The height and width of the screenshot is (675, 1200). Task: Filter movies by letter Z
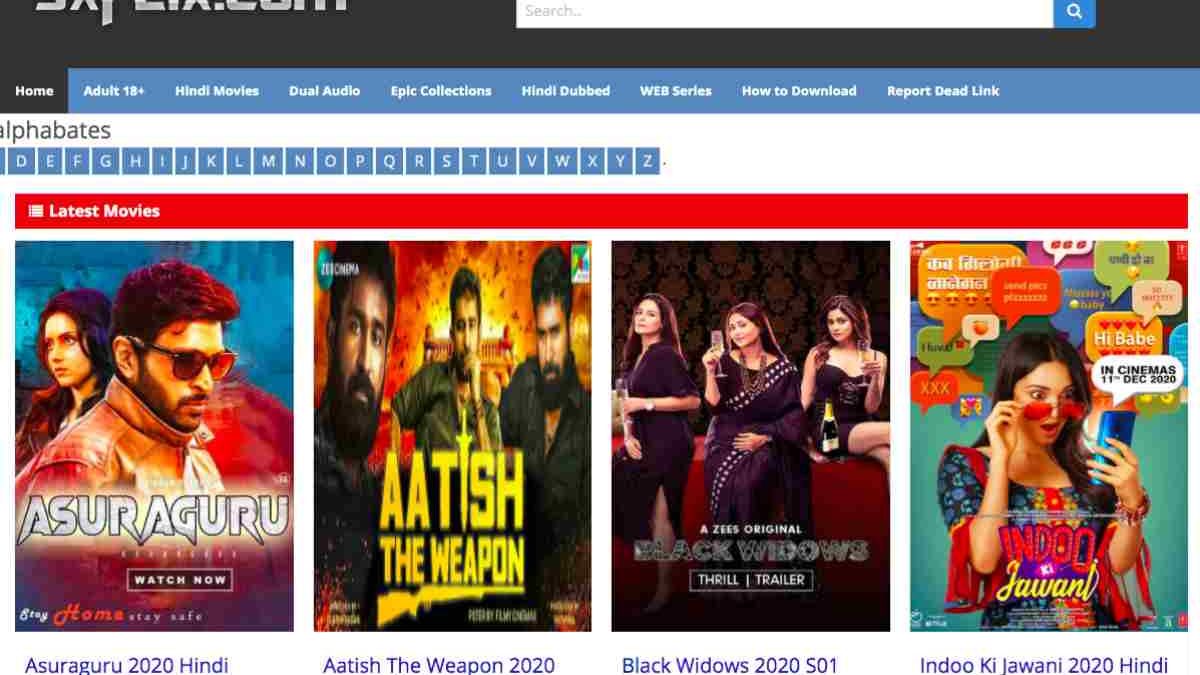click(x=648, y=161)
